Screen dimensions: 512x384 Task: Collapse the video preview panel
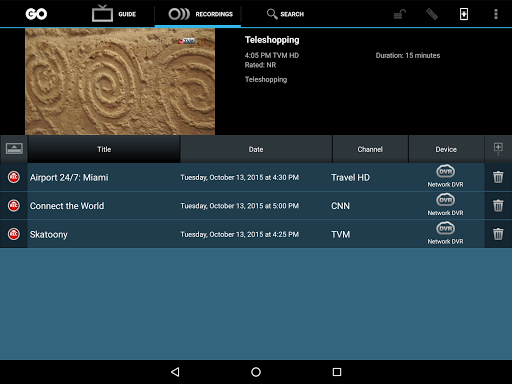pos(14,149)
